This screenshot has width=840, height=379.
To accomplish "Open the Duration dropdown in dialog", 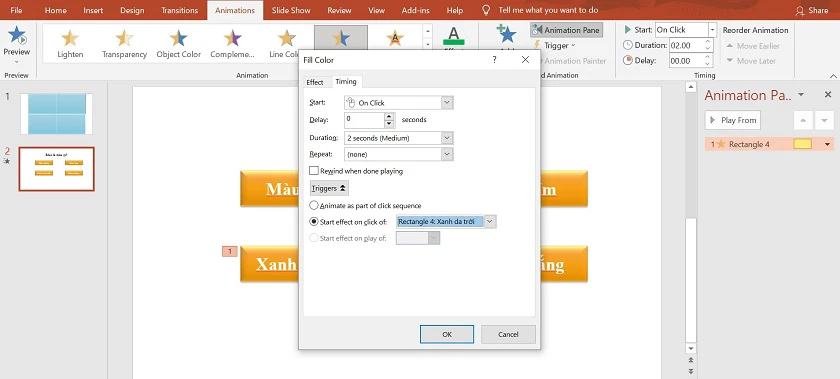I will [447, 138].
